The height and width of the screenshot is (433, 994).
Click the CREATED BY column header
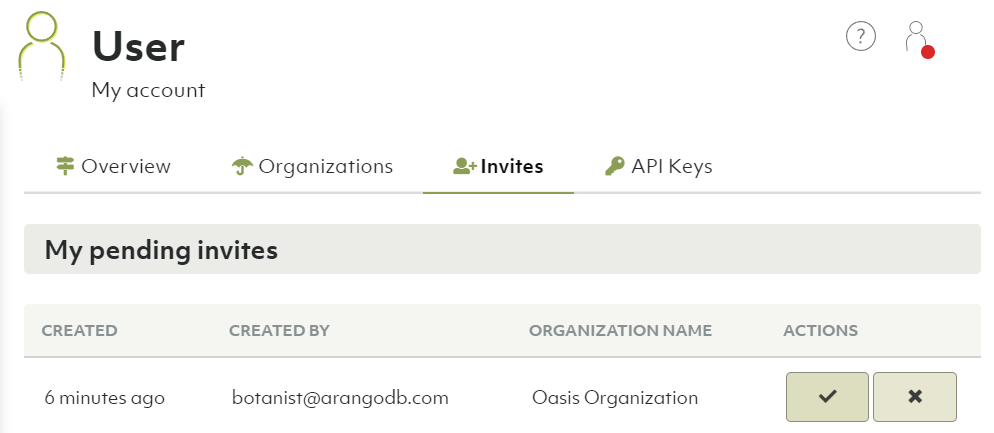[x=279, y=330]
